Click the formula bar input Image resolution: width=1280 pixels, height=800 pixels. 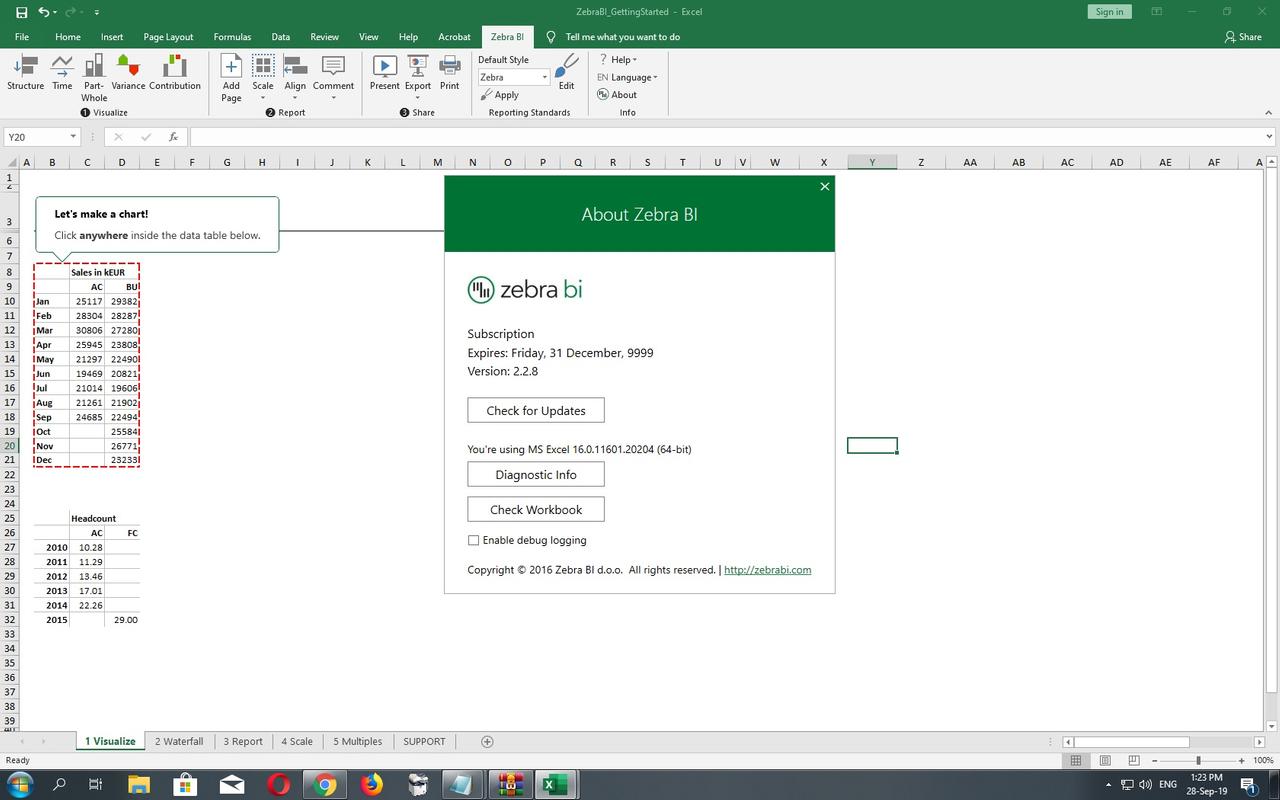coord(725,137)
